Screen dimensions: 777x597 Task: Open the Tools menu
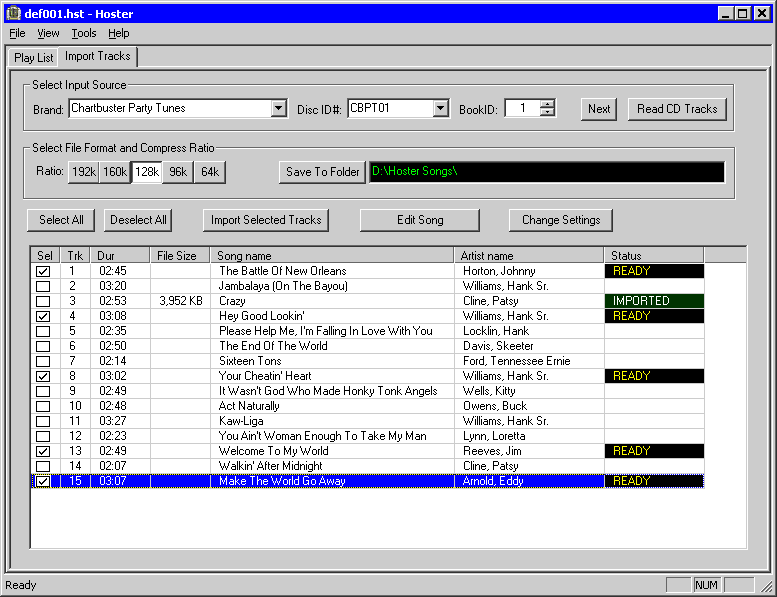pos(84,33)
